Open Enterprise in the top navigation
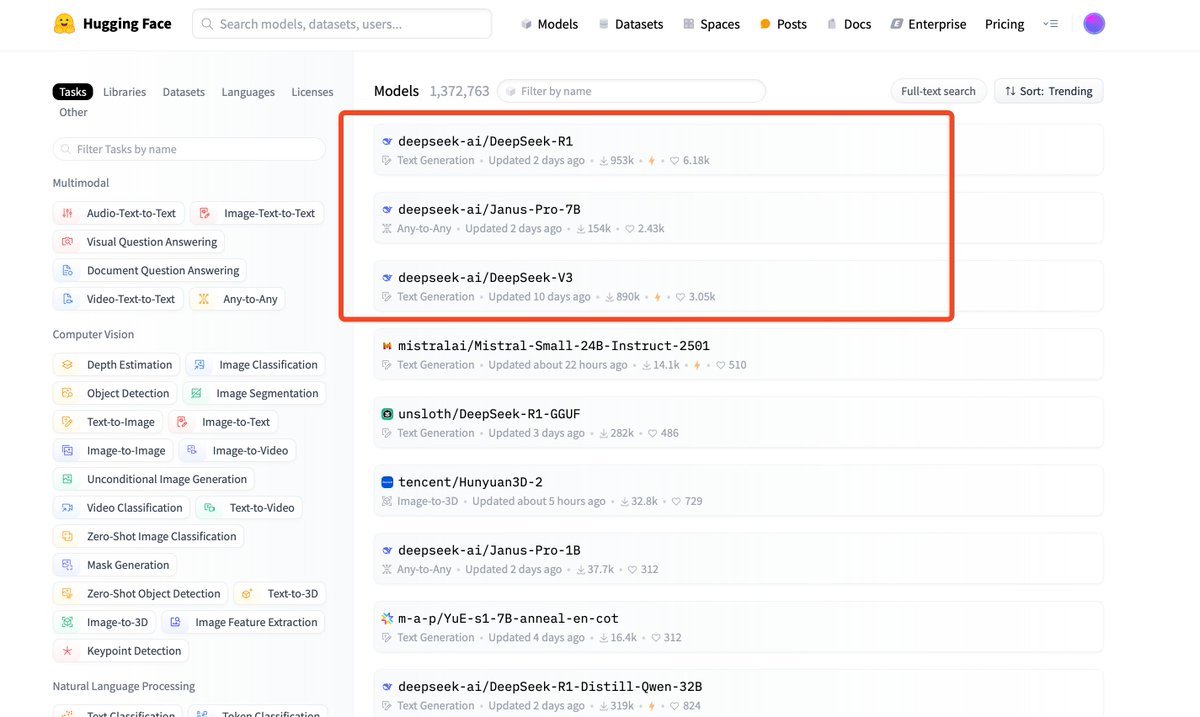 coord(929,24)
